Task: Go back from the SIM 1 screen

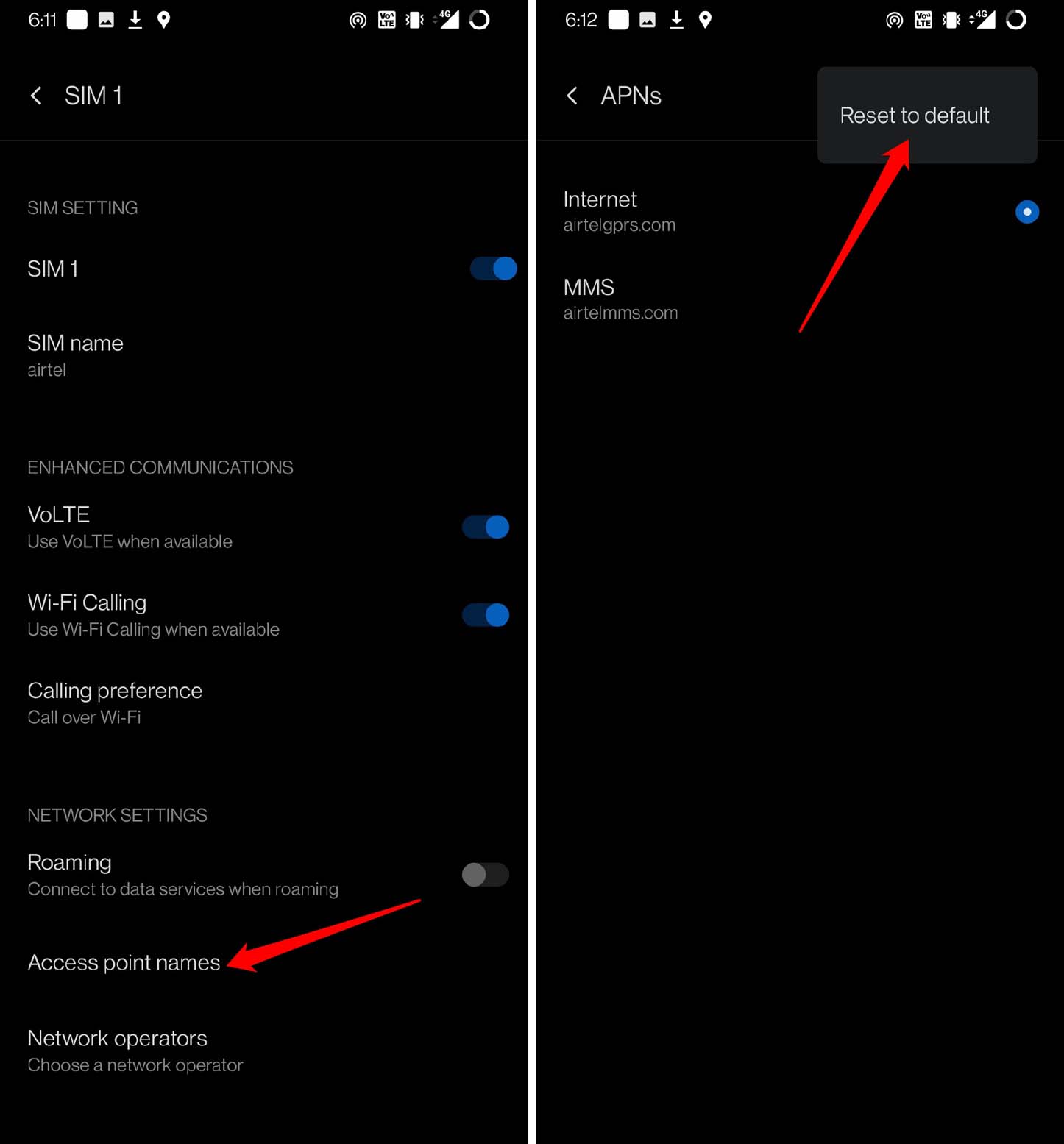Action: (x=36, y=96)
